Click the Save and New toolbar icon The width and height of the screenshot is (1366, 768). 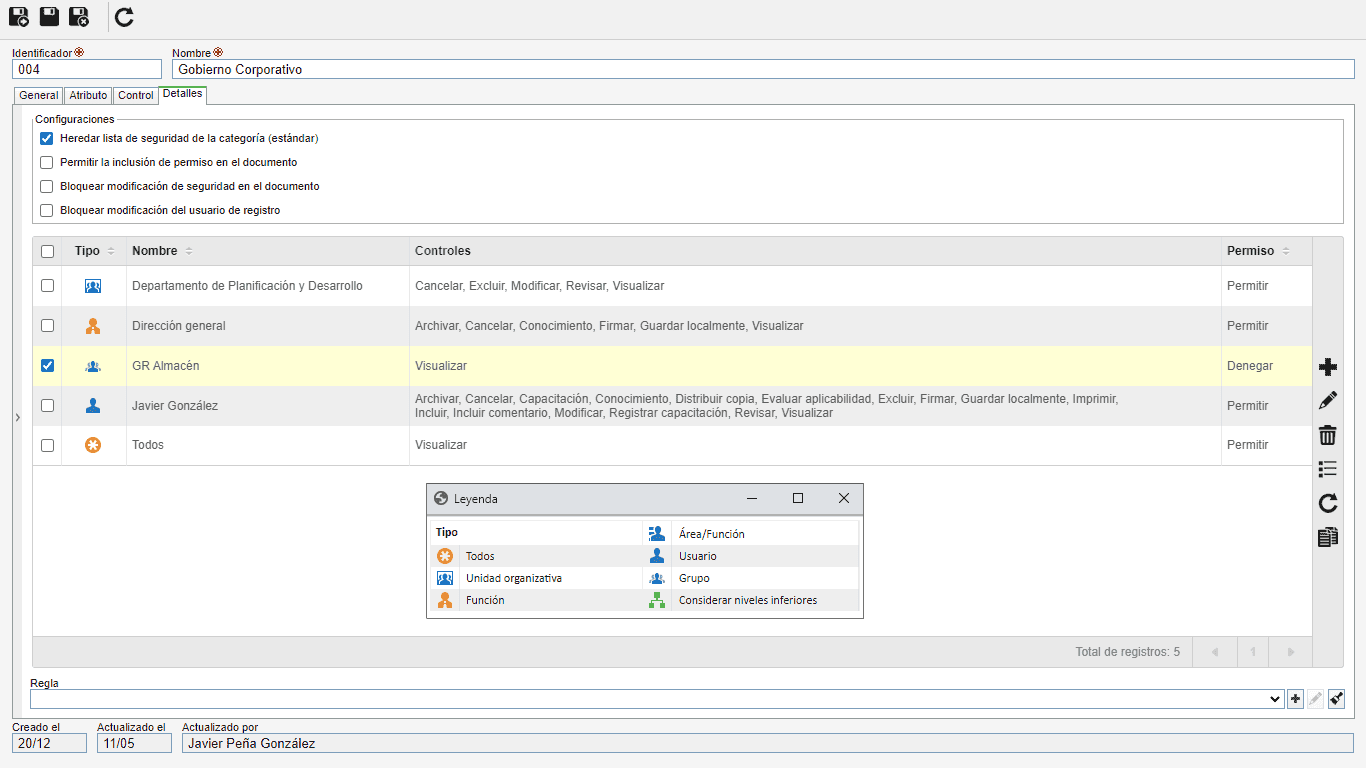(19, 17)
